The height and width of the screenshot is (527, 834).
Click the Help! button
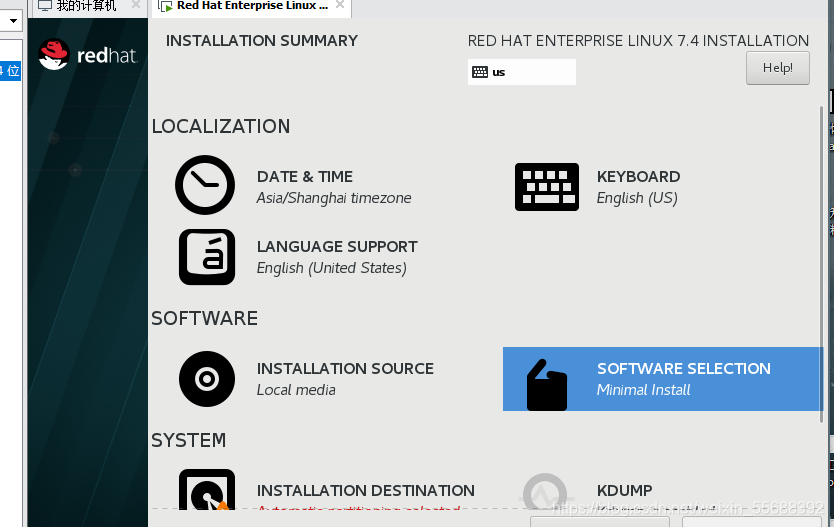(x=778, y=68)
